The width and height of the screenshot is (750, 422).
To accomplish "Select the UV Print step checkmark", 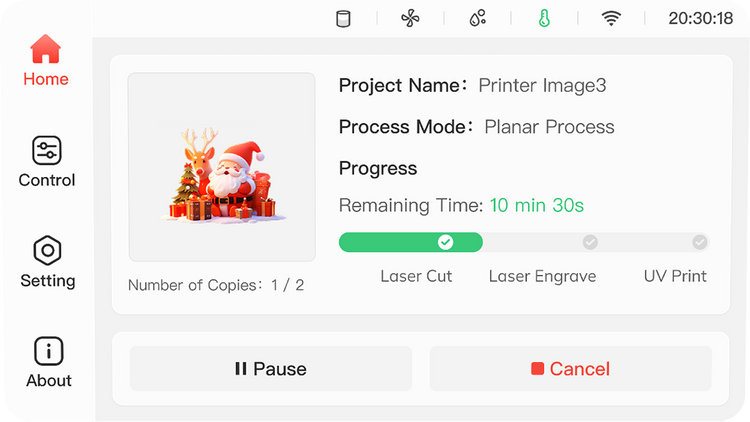I will pyautogui.click(x=700, y=242).
